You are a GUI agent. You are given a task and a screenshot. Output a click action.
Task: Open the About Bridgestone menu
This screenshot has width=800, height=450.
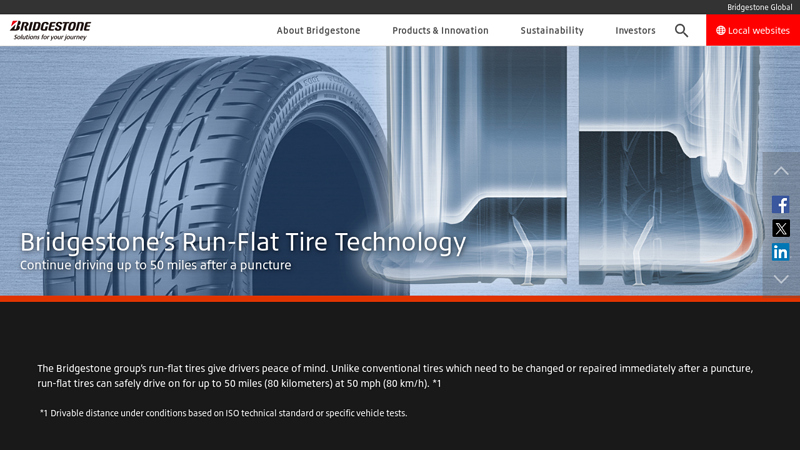318,31
